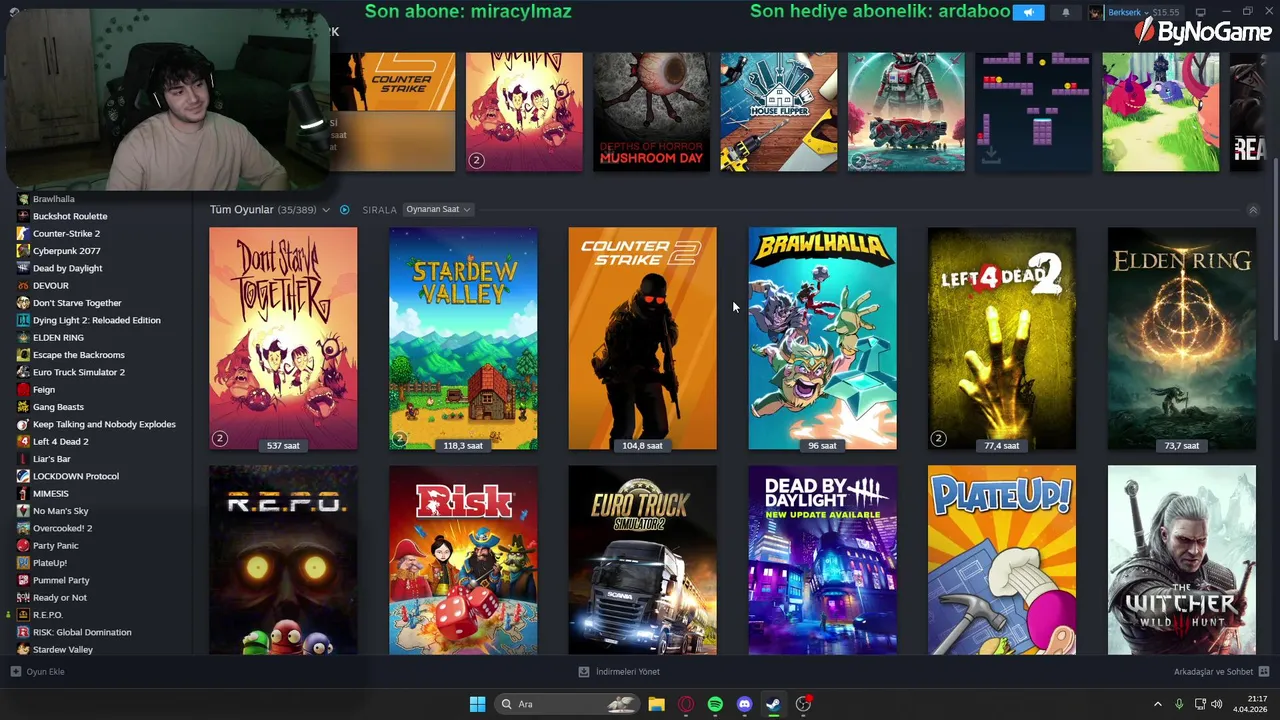The image size is (1280, 720).
Task: Click the microphone tray icon
Action: tap(1179, 704)
